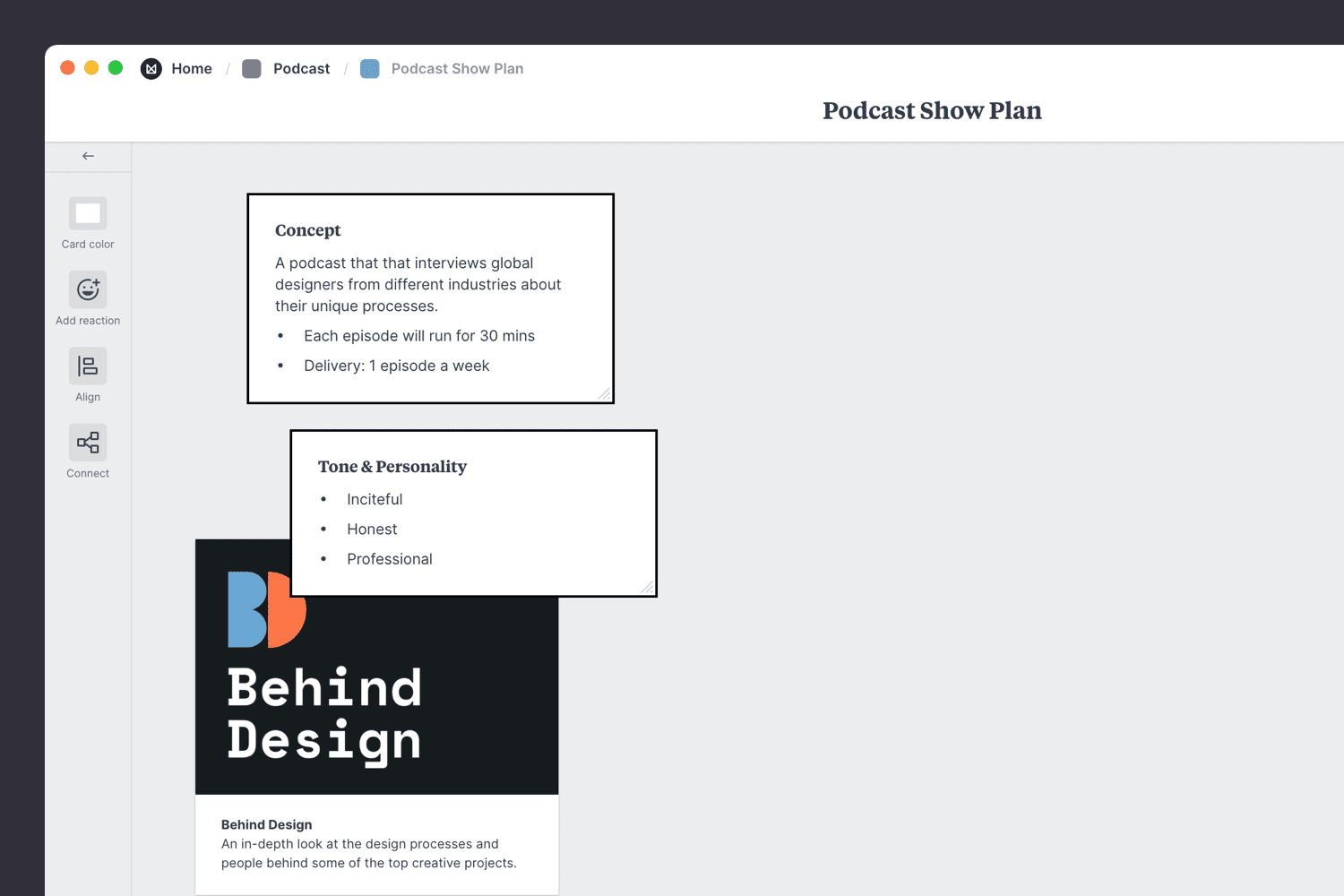Click the Concept card resize handle
Screen dimensions: 1344x896
pyautogui.click(x=606, y=395)
